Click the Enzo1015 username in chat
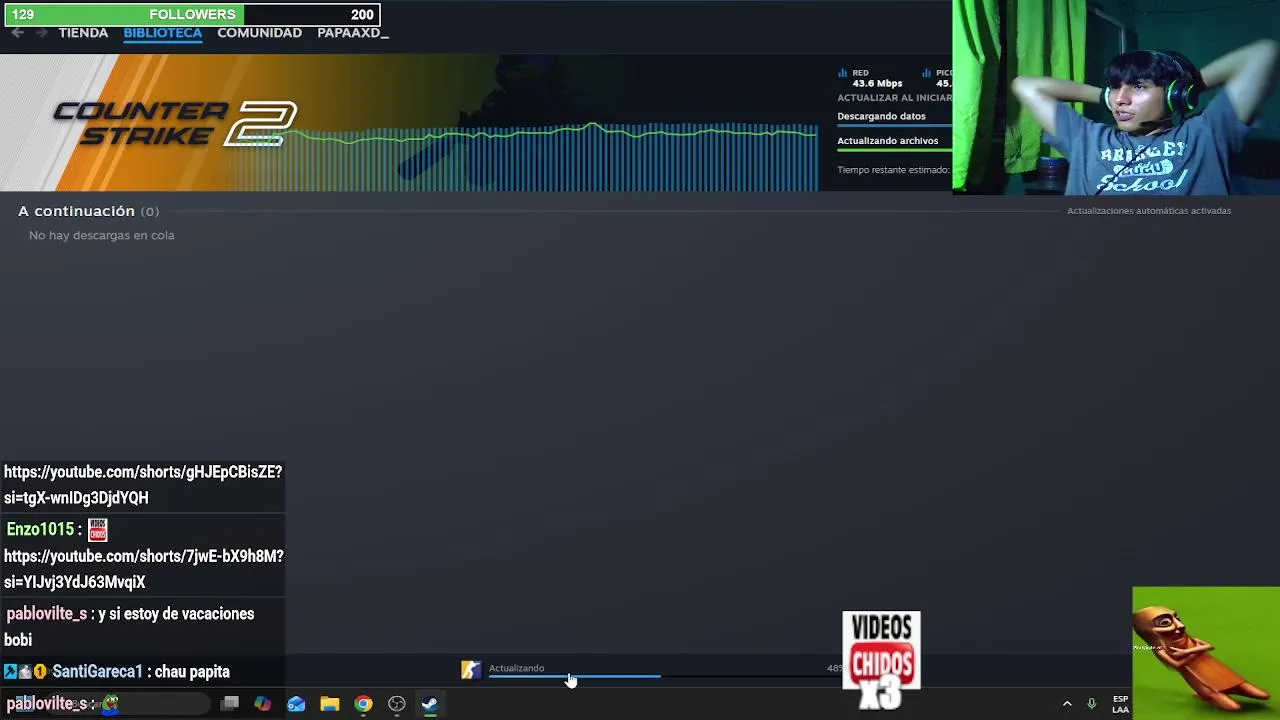 click(x=40, y=529)
